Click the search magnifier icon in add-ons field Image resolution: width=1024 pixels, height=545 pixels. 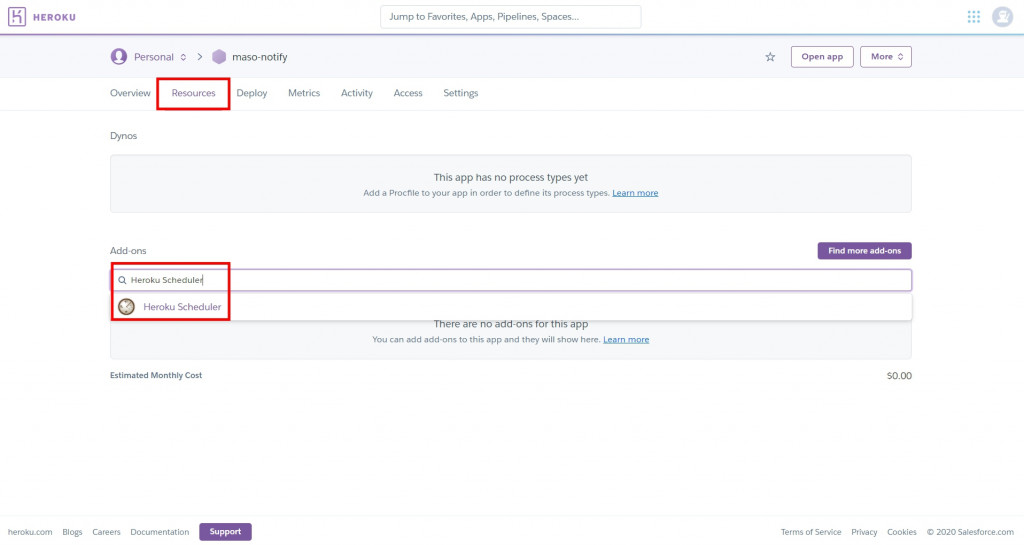(122, 280)
